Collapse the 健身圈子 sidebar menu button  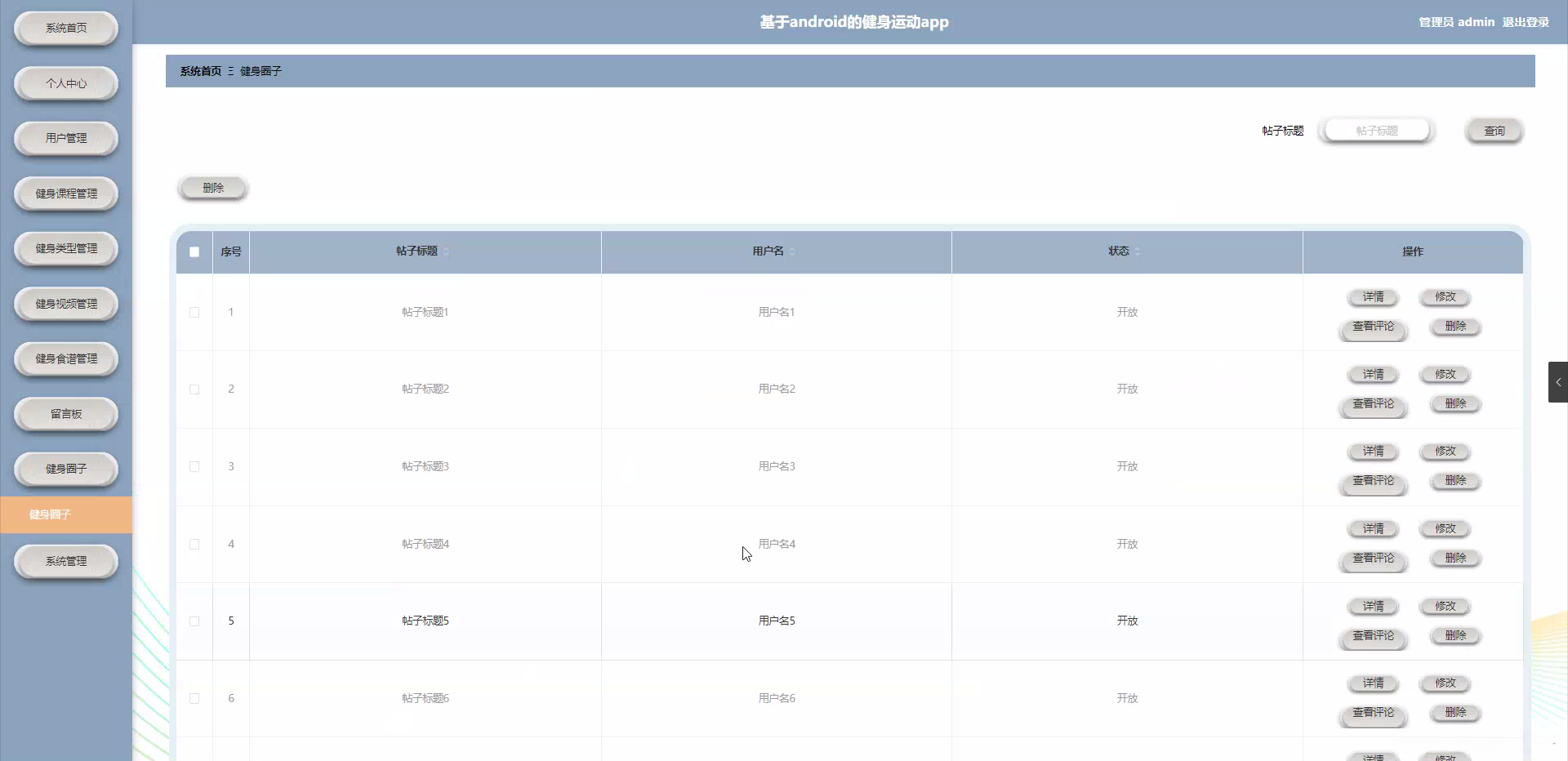[66, 470]
